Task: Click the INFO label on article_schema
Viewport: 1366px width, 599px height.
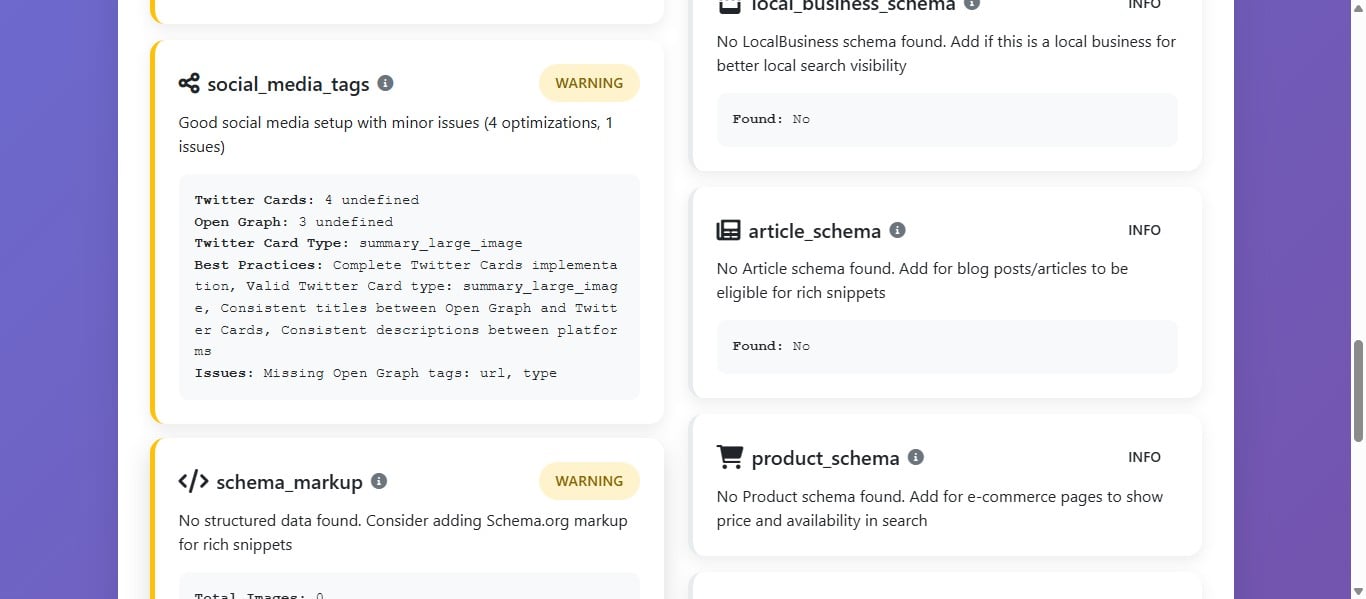Action: pyautogui.click(x=1144, y=230)
